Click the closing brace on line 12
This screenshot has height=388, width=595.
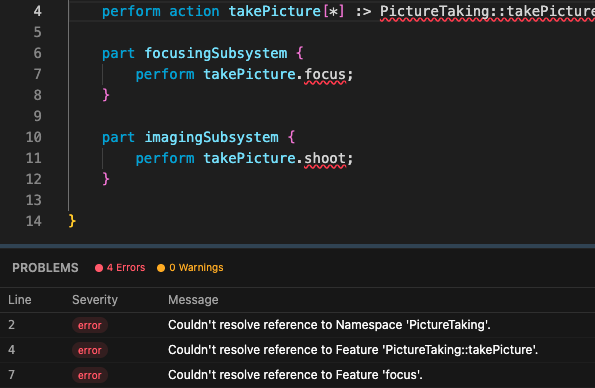point(106,179)
